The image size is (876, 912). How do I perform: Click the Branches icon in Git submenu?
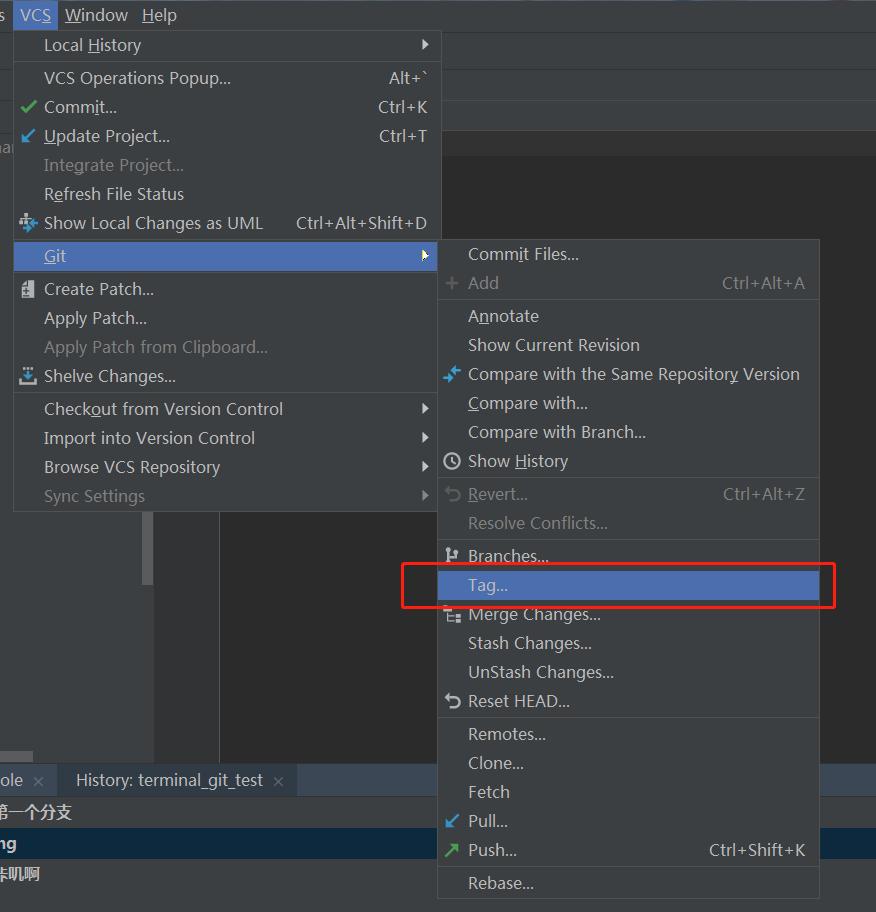(452, 556)
